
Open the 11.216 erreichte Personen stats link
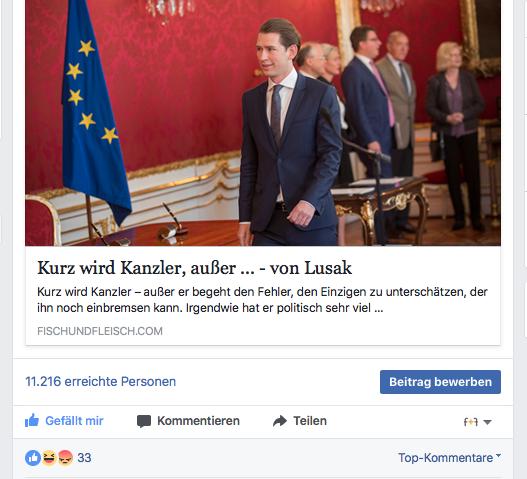point(100,382)
